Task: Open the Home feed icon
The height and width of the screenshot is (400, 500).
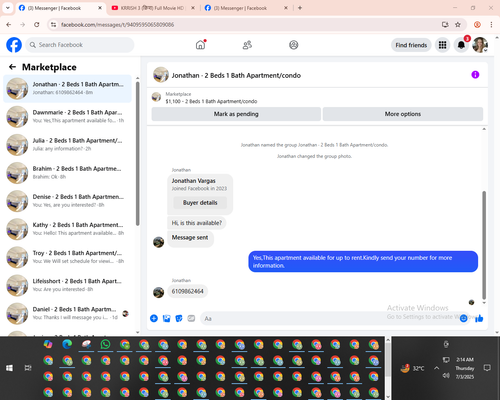Action: (x=200, y=45)
